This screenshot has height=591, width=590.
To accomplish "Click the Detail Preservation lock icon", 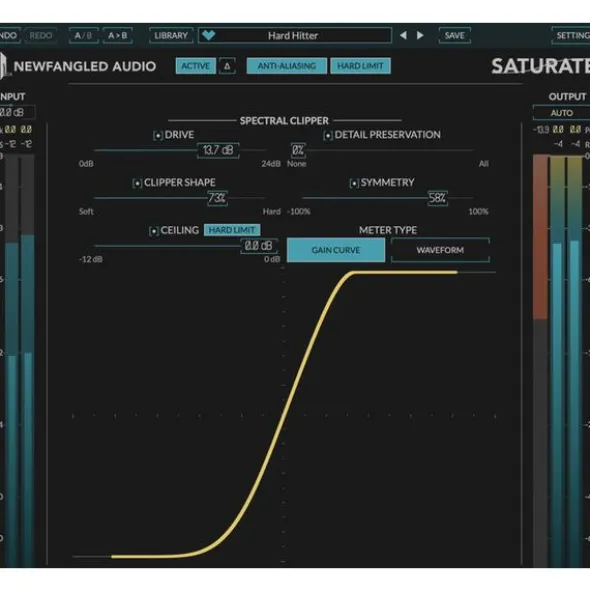I will (328, 135).
